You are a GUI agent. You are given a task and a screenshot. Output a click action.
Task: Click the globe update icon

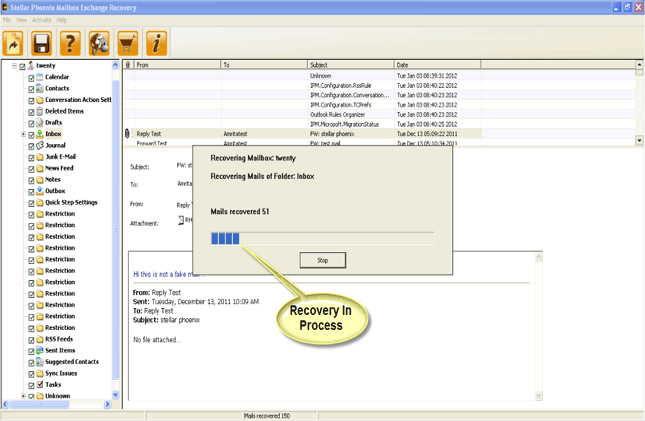(99, 43)
